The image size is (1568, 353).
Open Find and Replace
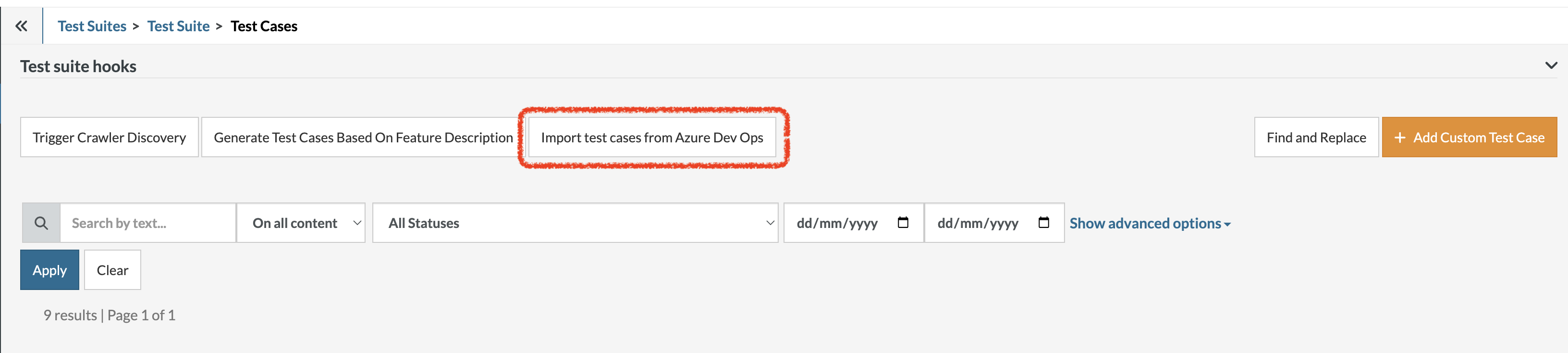coord(1315,138)
